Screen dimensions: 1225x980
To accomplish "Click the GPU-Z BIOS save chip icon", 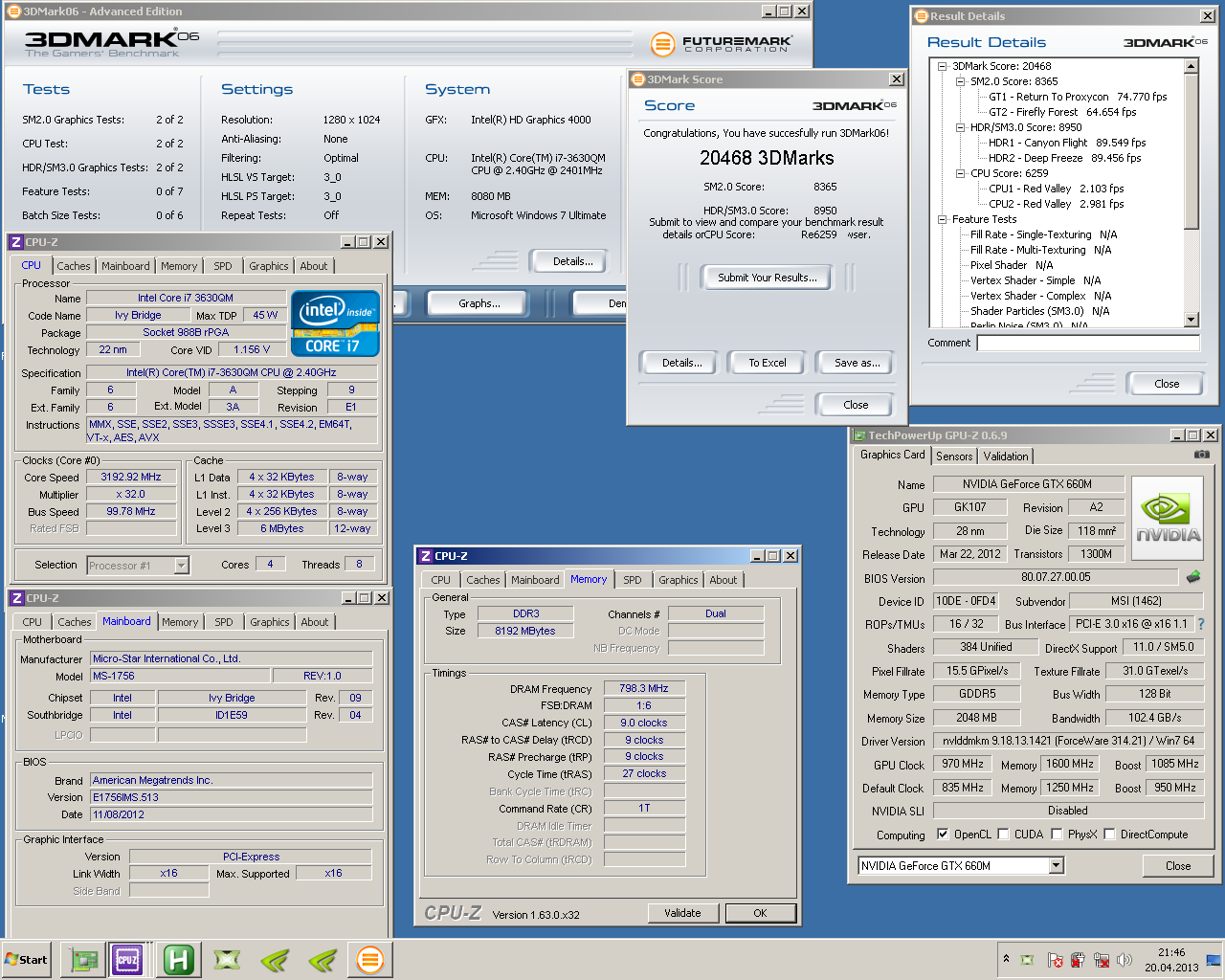I will [x=1193, y=577].
